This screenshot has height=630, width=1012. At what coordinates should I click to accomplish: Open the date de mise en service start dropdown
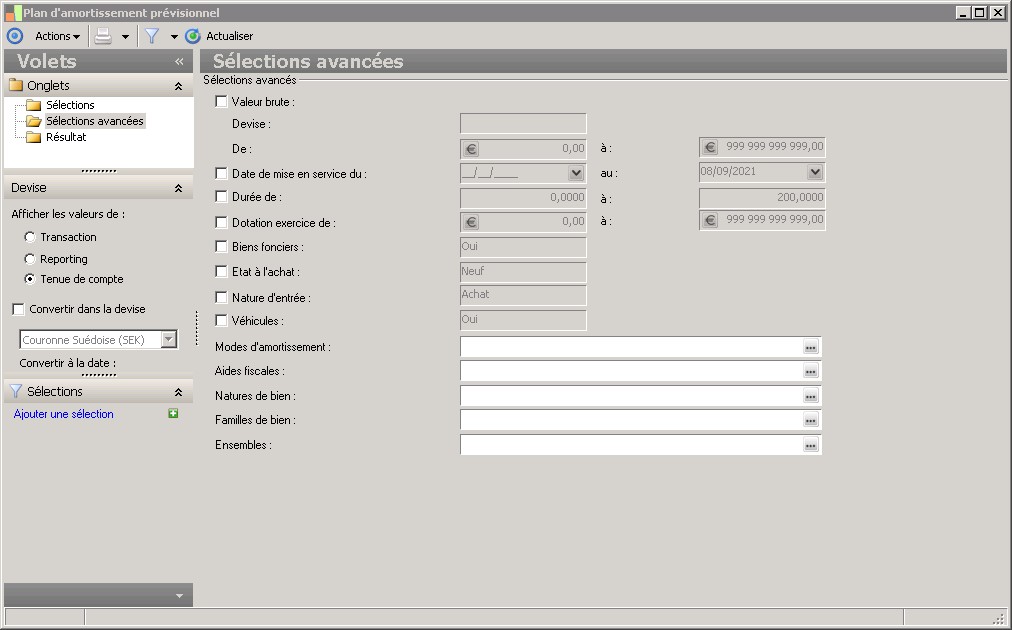tap(576, 173)
